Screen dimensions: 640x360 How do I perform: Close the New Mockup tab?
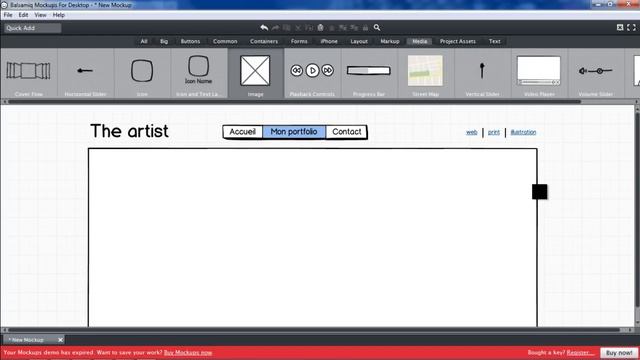[x=60, y=340]
